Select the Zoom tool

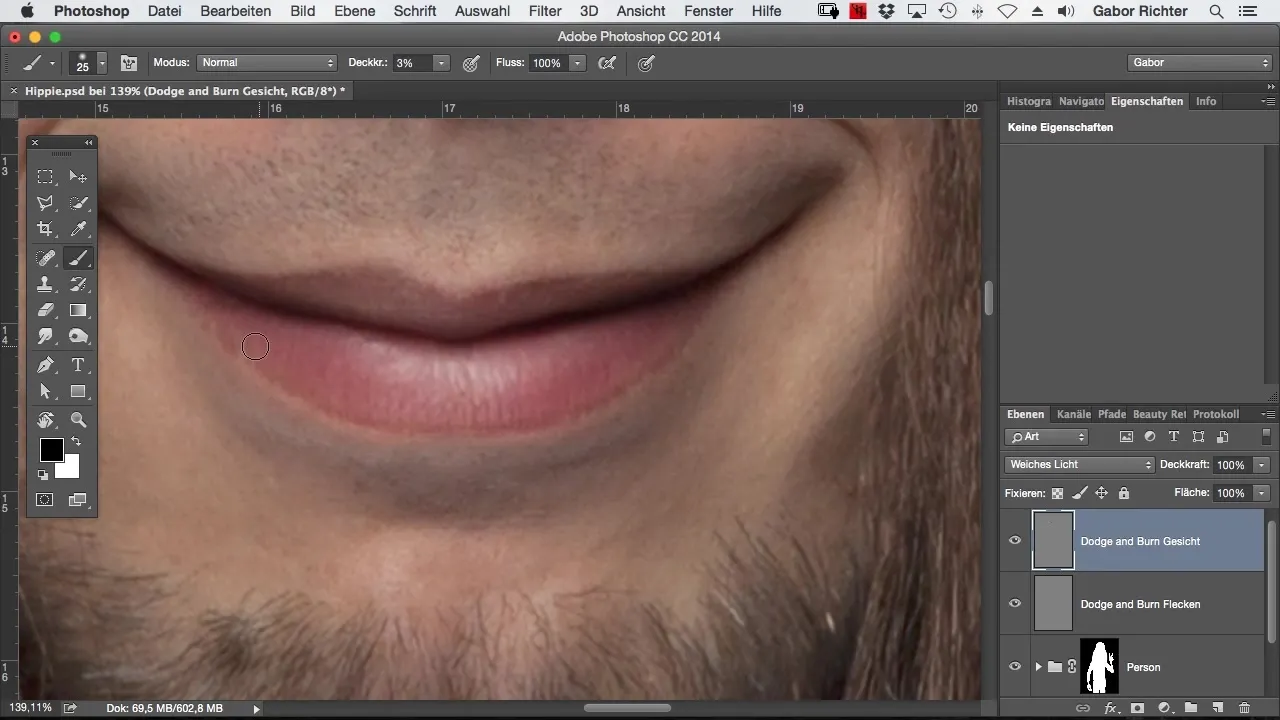(78, 420)
